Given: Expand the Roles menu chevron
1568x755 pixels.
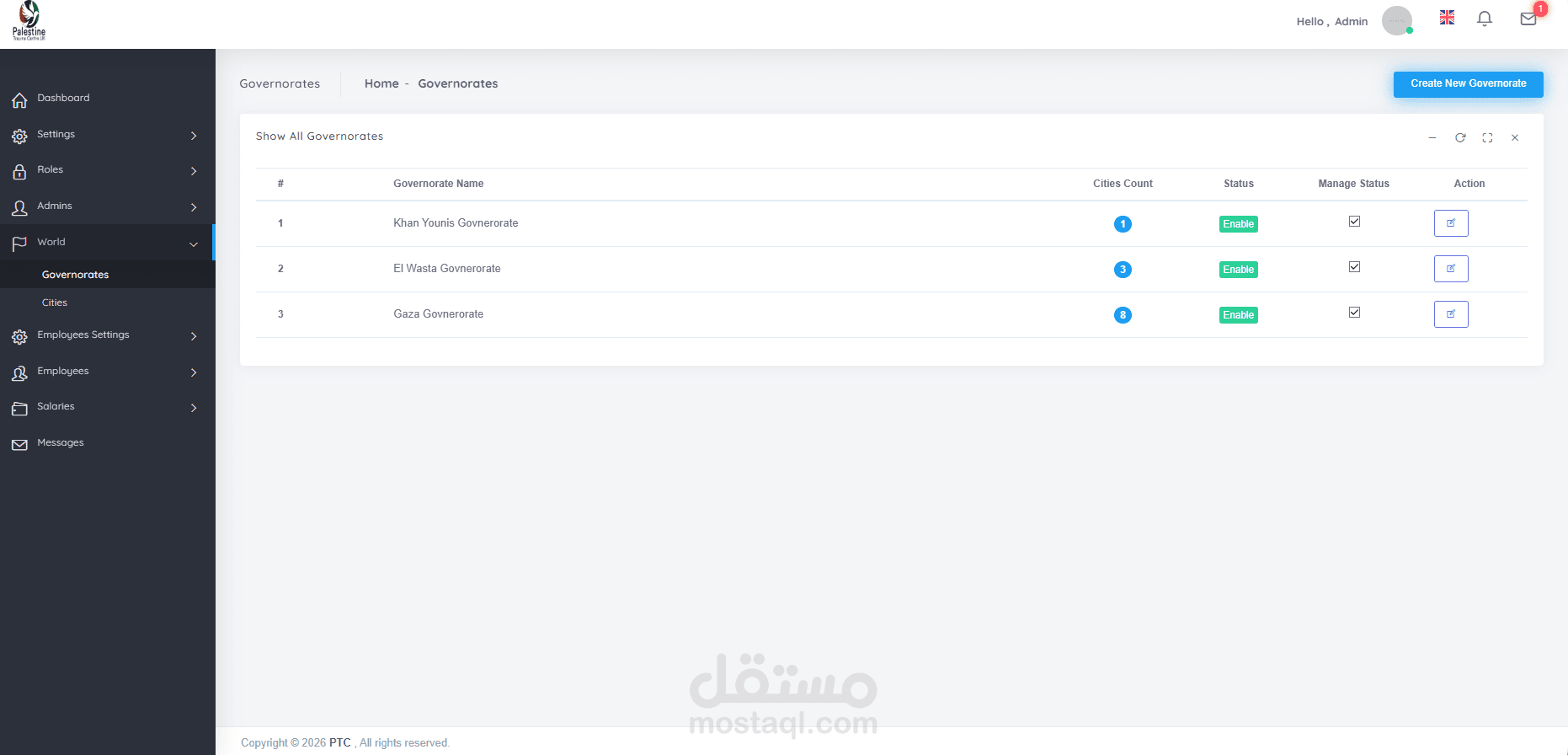Looking at the screenshot, I should (194, 171).
